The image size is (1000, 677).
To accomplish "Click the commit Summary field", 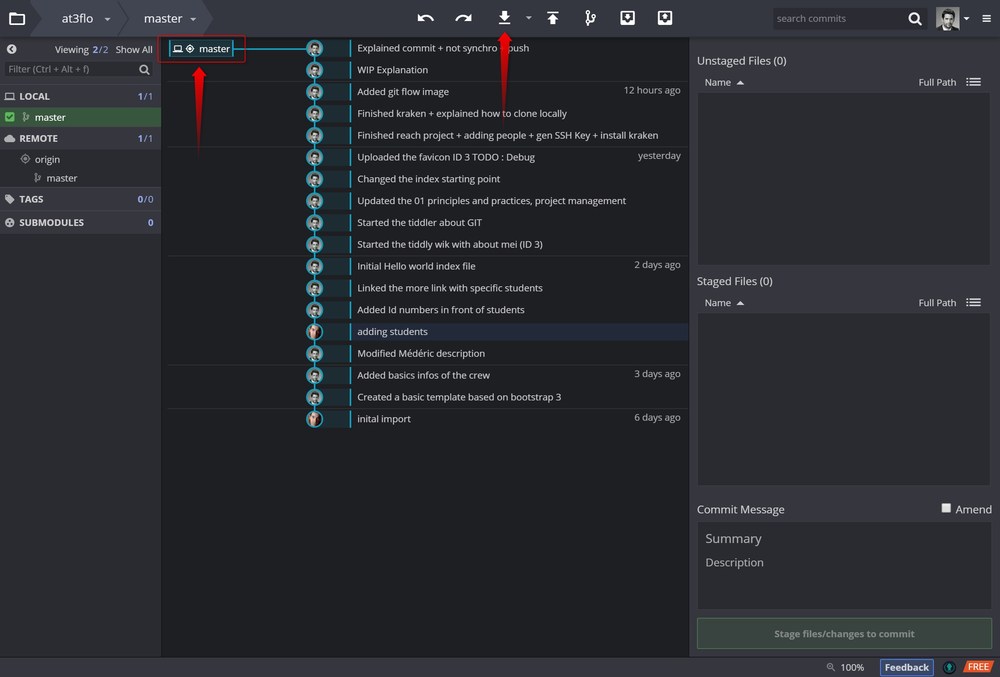I will [844, 538].
